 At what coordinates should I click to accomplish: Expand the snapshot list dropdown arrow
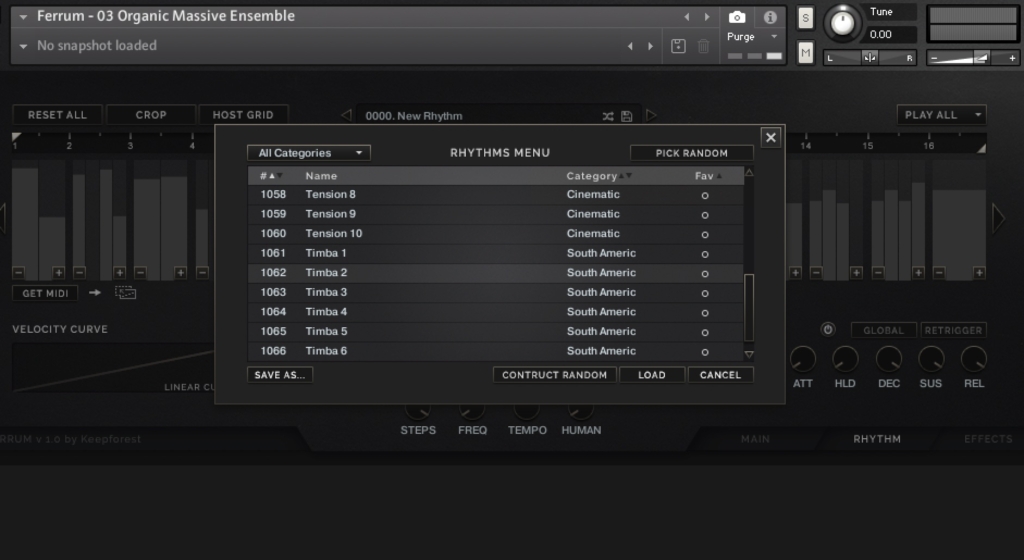pos(24,46)
